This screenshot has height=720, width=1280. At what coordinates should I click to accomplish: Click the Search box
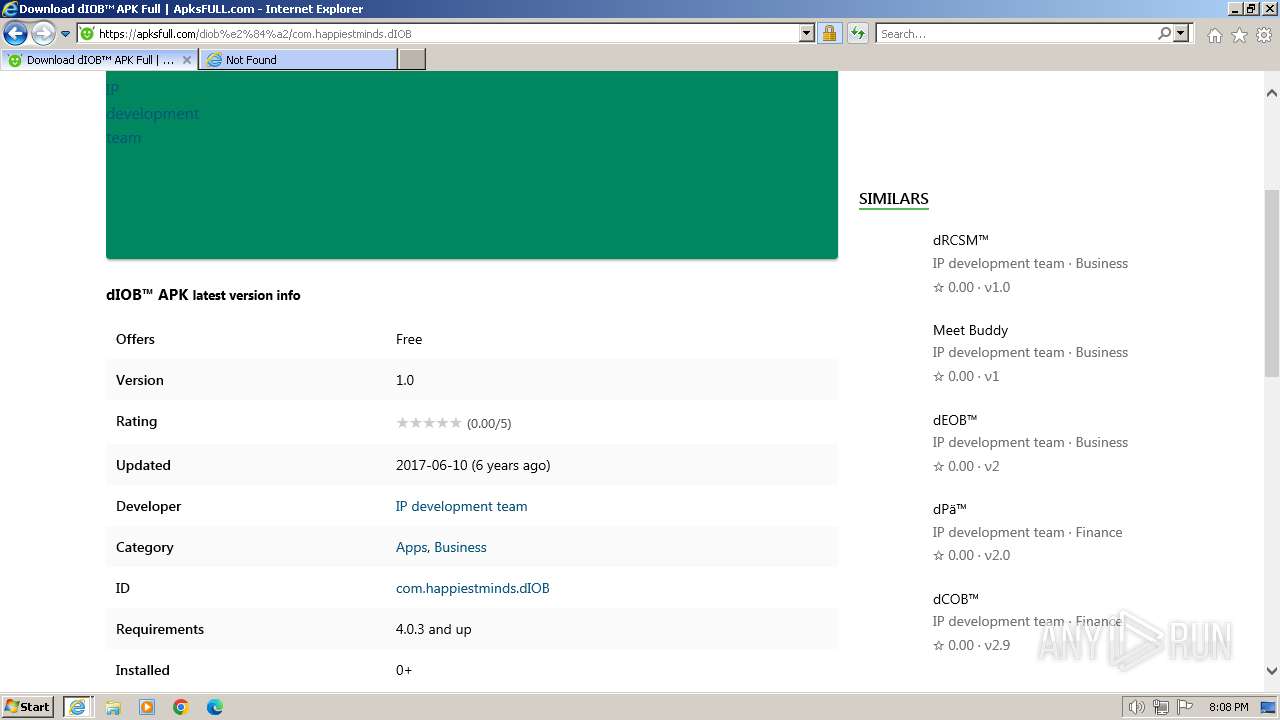click(x=1015, y=34)
